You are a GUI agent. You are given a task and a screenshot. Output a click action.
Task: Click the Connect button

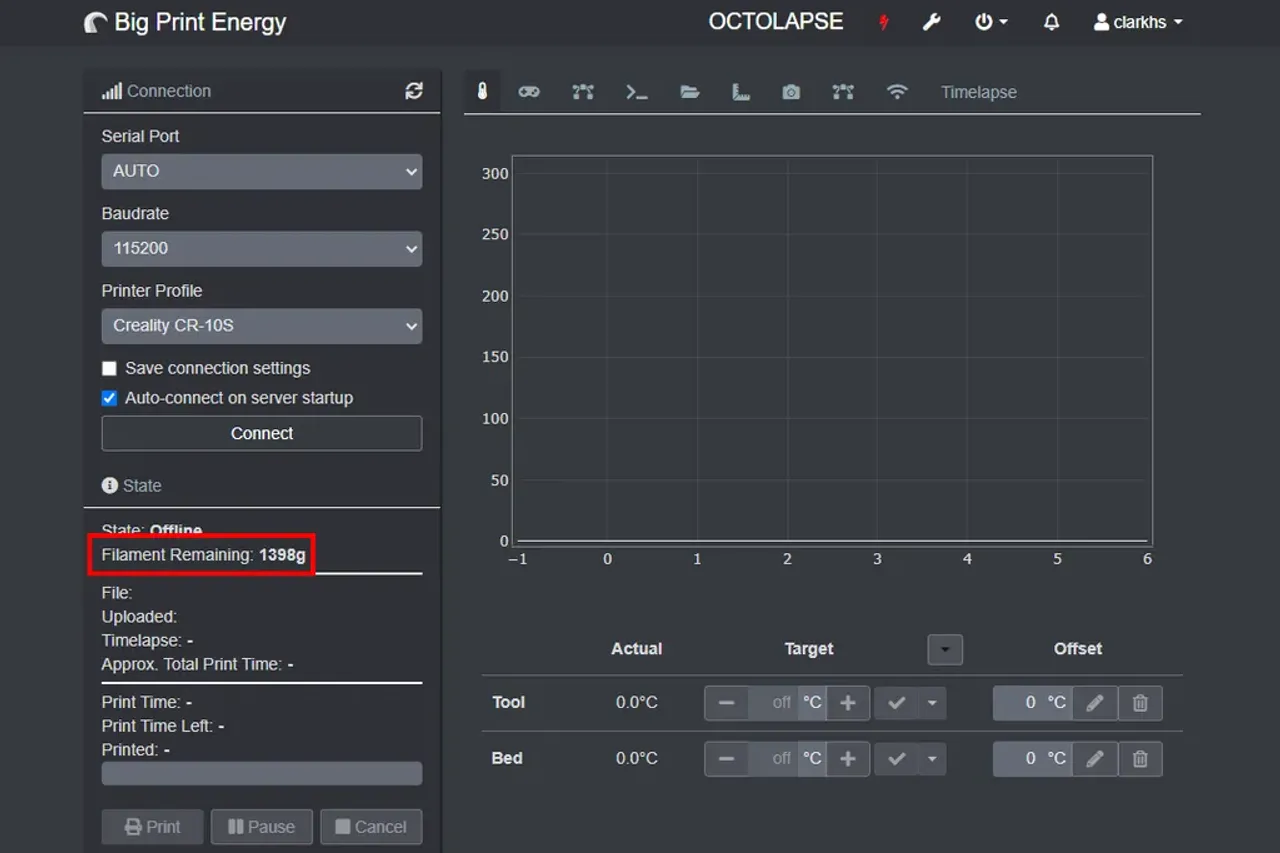tap(262, 433)
